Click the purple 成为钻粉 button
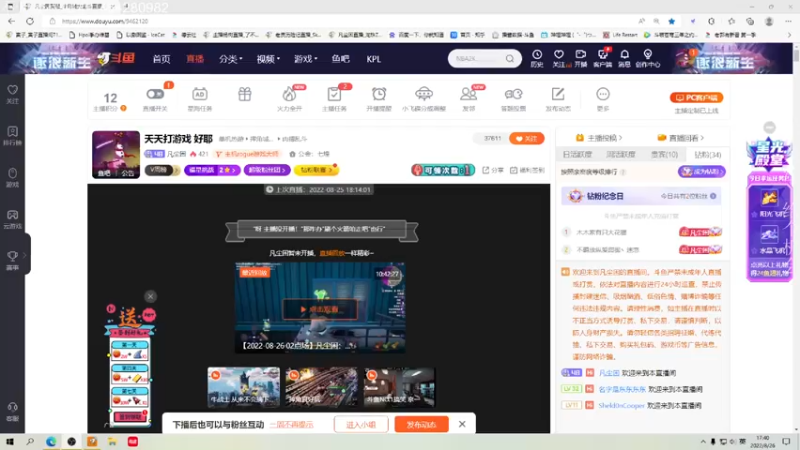Screen dimensions: 800x450 pos(702,171)
